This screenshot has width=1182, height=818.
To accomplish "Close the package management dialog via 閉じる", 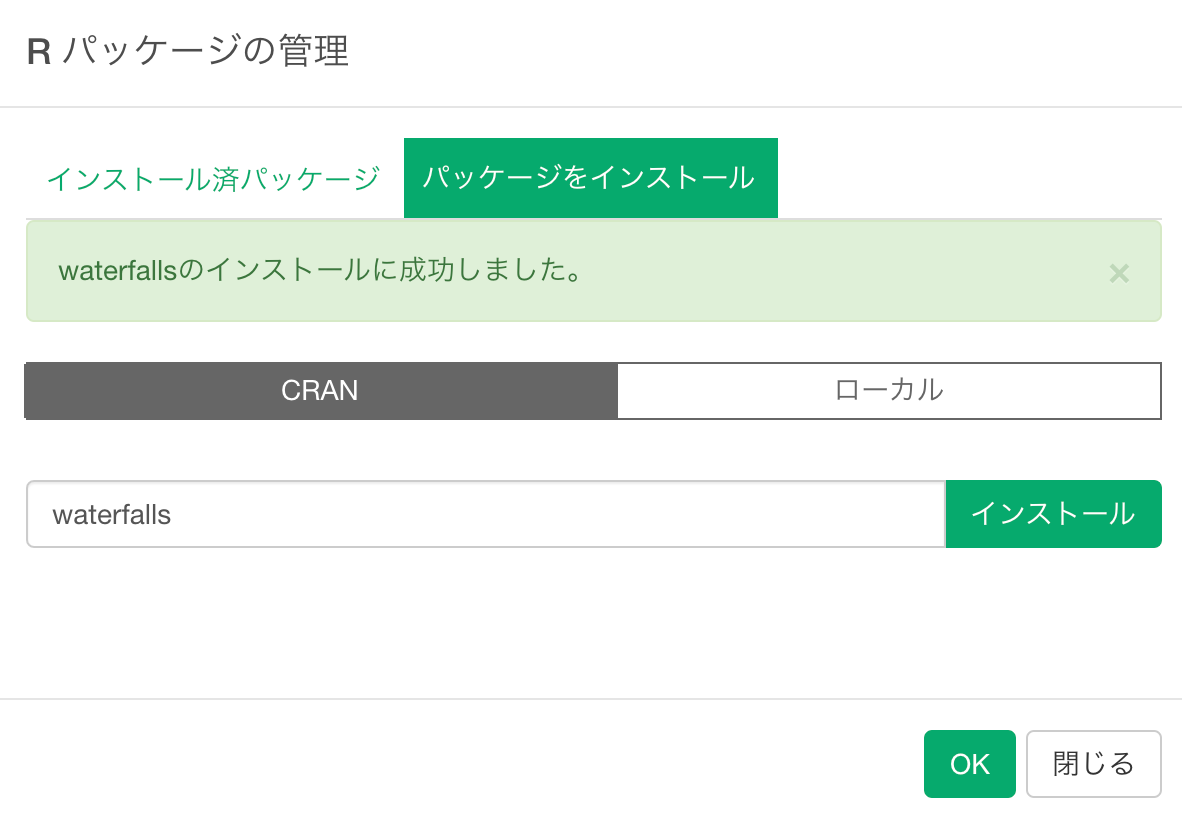I will click(1093, 764).
